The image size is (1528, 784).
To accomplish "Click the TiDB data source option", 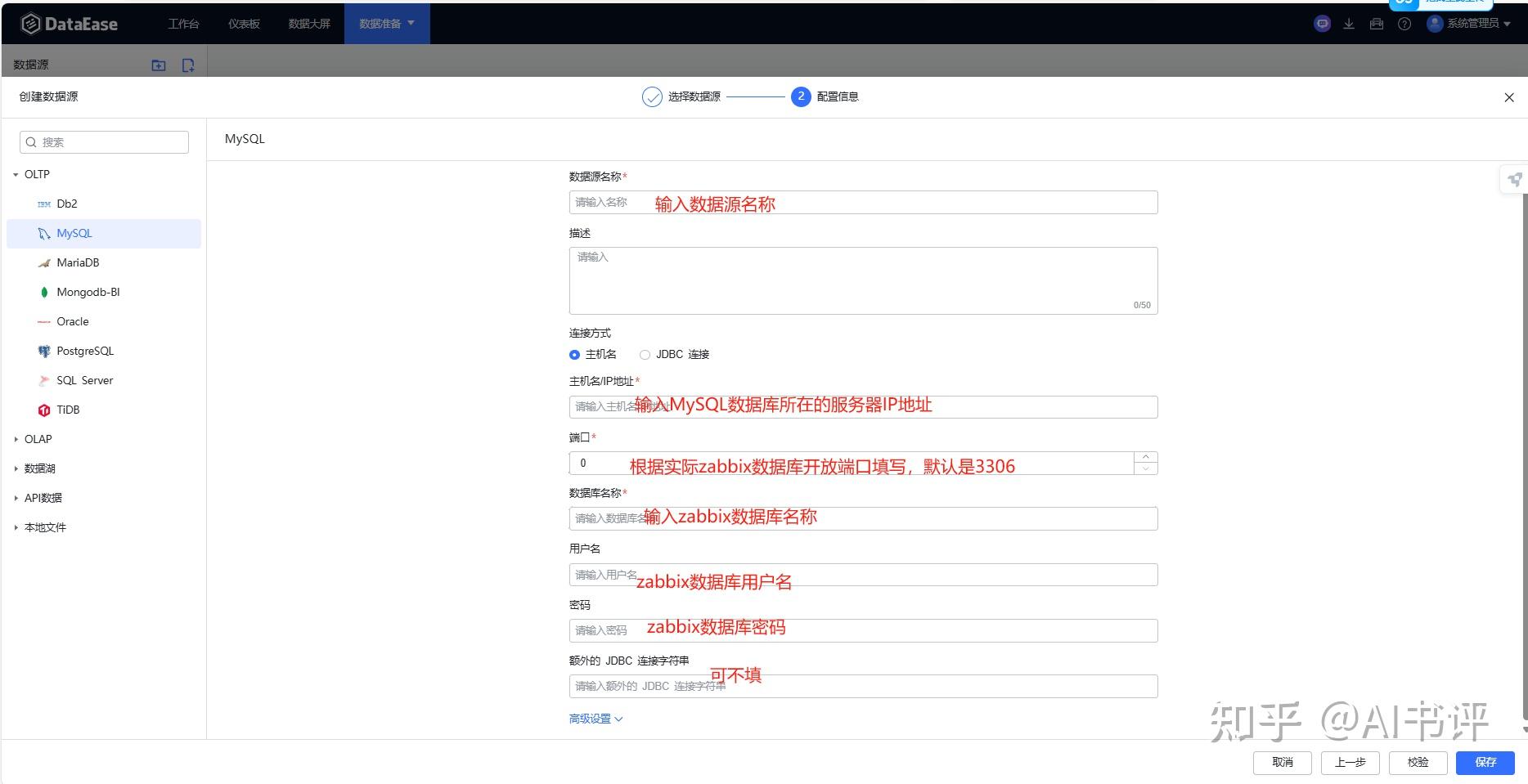I will [x=68, y=410].
